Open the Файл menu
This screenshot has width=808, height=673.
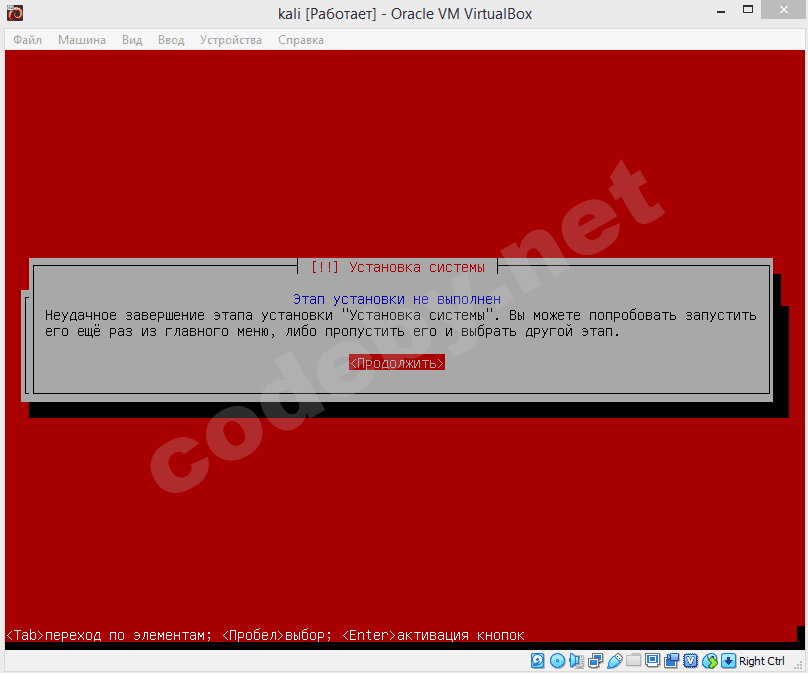point(27,40)
